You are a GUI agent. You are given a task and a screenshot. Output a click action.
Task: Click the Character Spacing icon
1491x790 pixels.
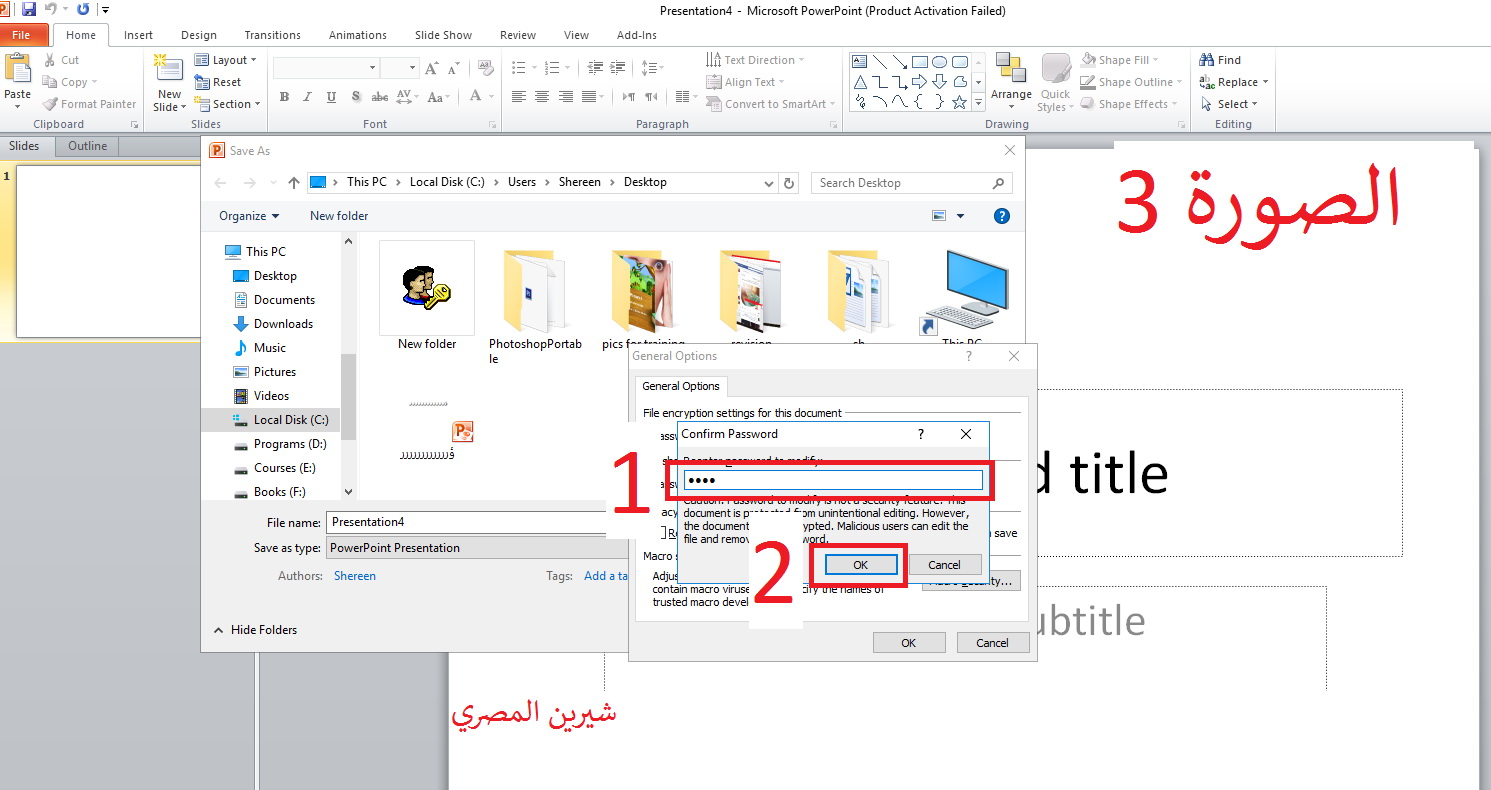[406, 97]
